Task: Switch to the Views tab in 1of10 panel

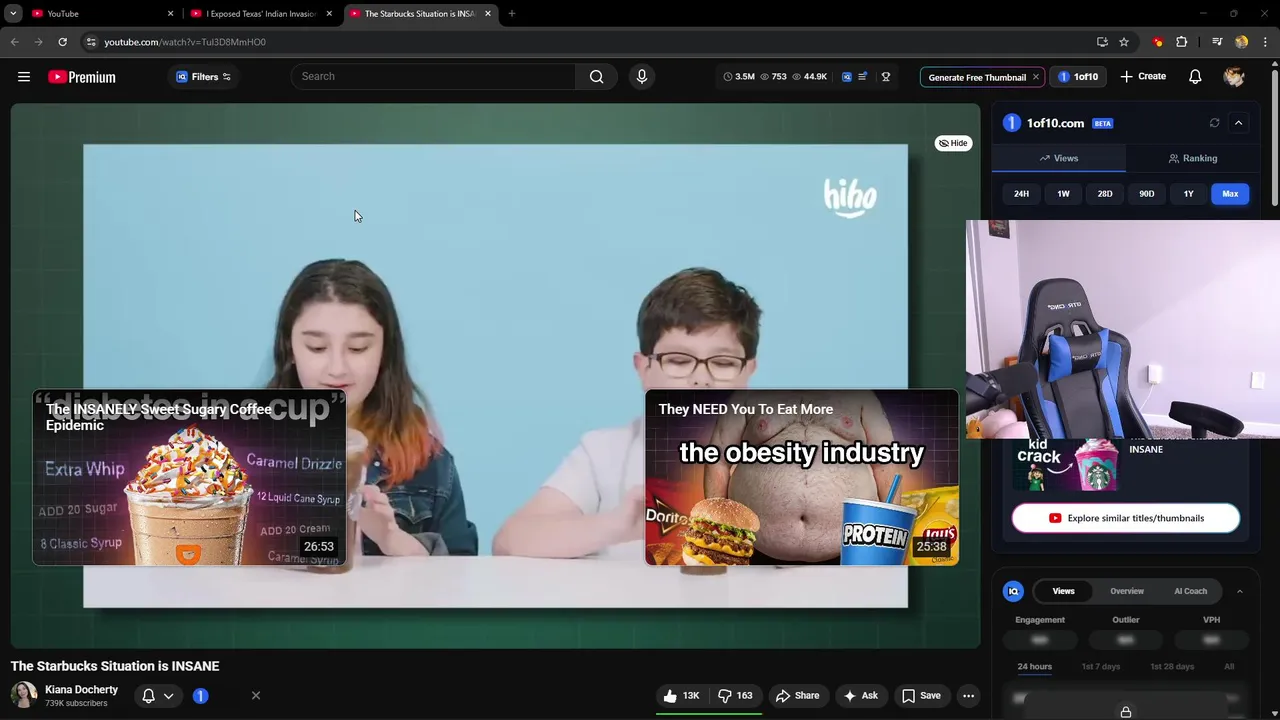Action: pos(1059,158)
